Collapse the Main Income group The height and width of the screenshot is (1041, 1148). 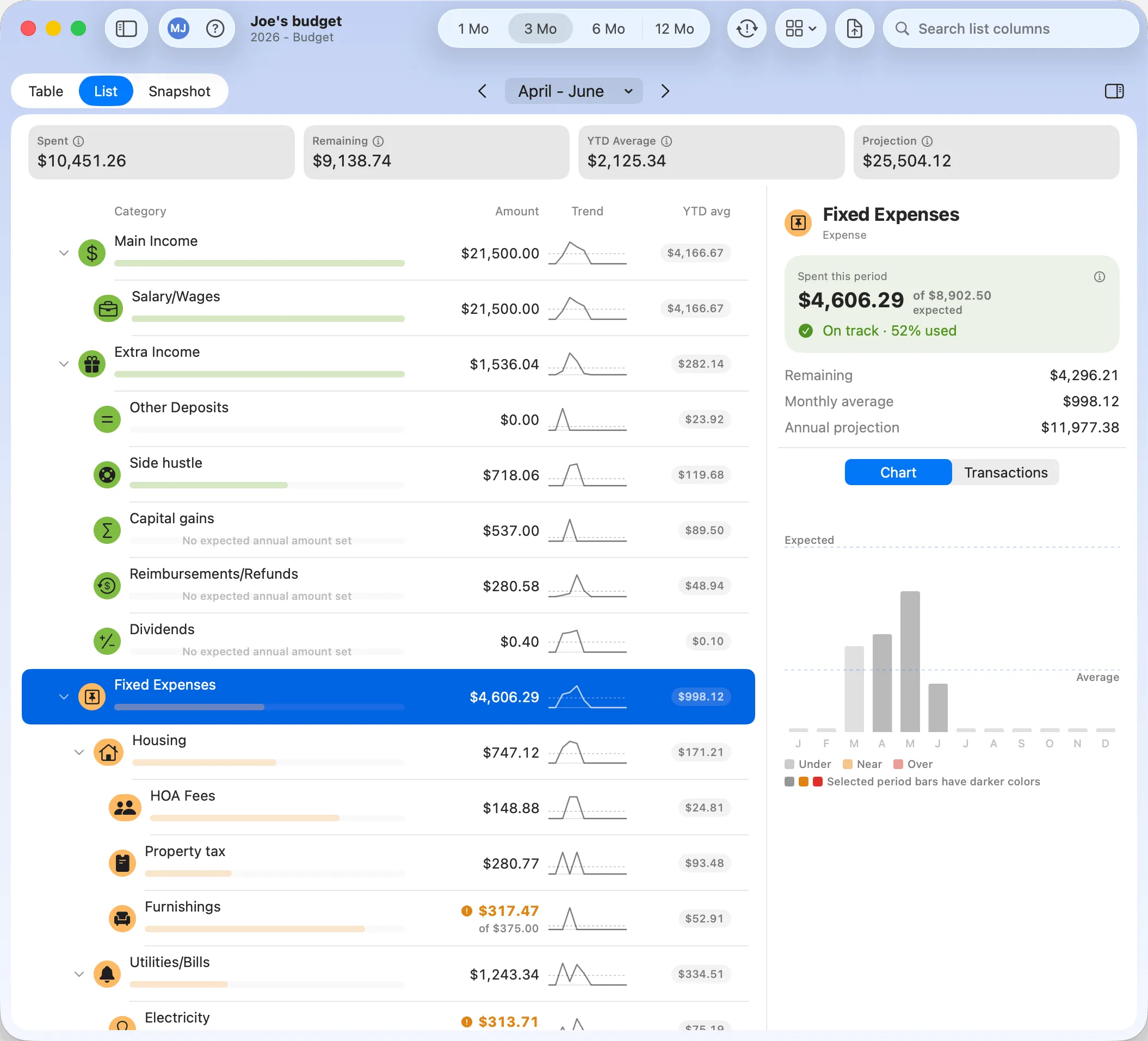click(64, 253)
